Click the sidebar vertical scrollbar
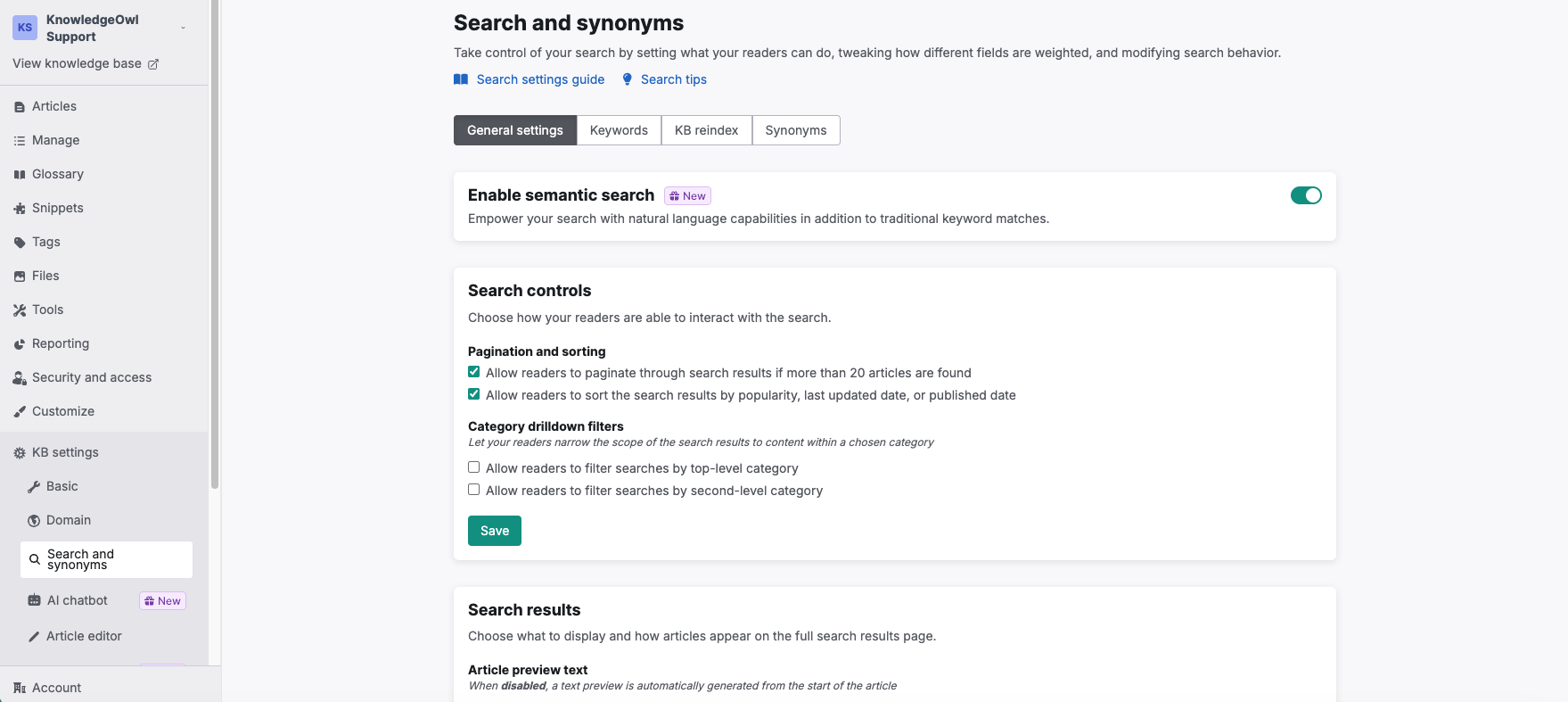 (x=215, y=245)
